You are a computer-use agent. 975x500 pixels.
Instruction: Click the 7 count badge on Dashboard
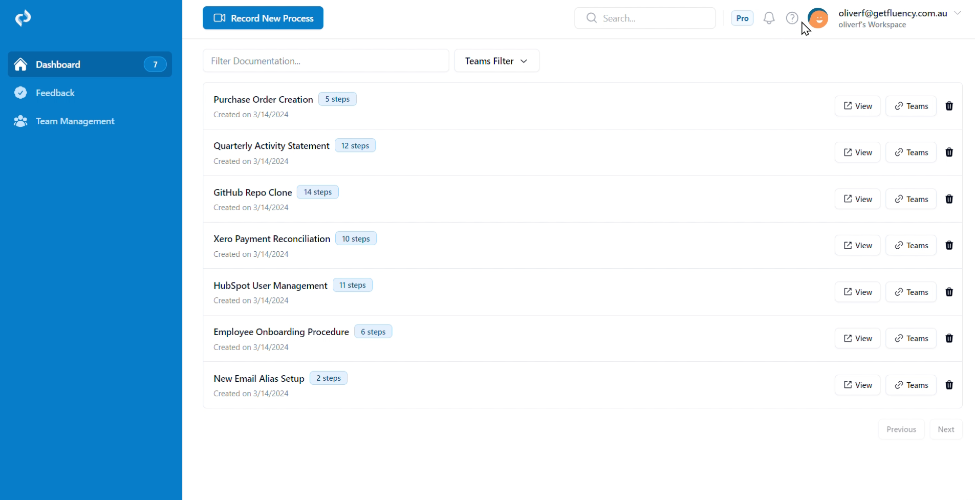[155, 64]
